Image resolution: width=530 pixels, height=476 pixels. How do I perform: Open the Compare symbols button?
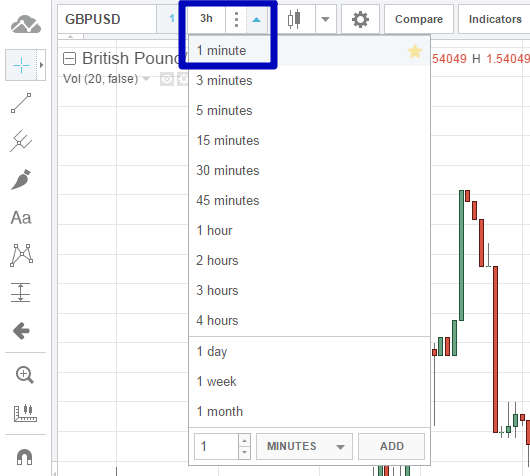[x=419, y=19]
